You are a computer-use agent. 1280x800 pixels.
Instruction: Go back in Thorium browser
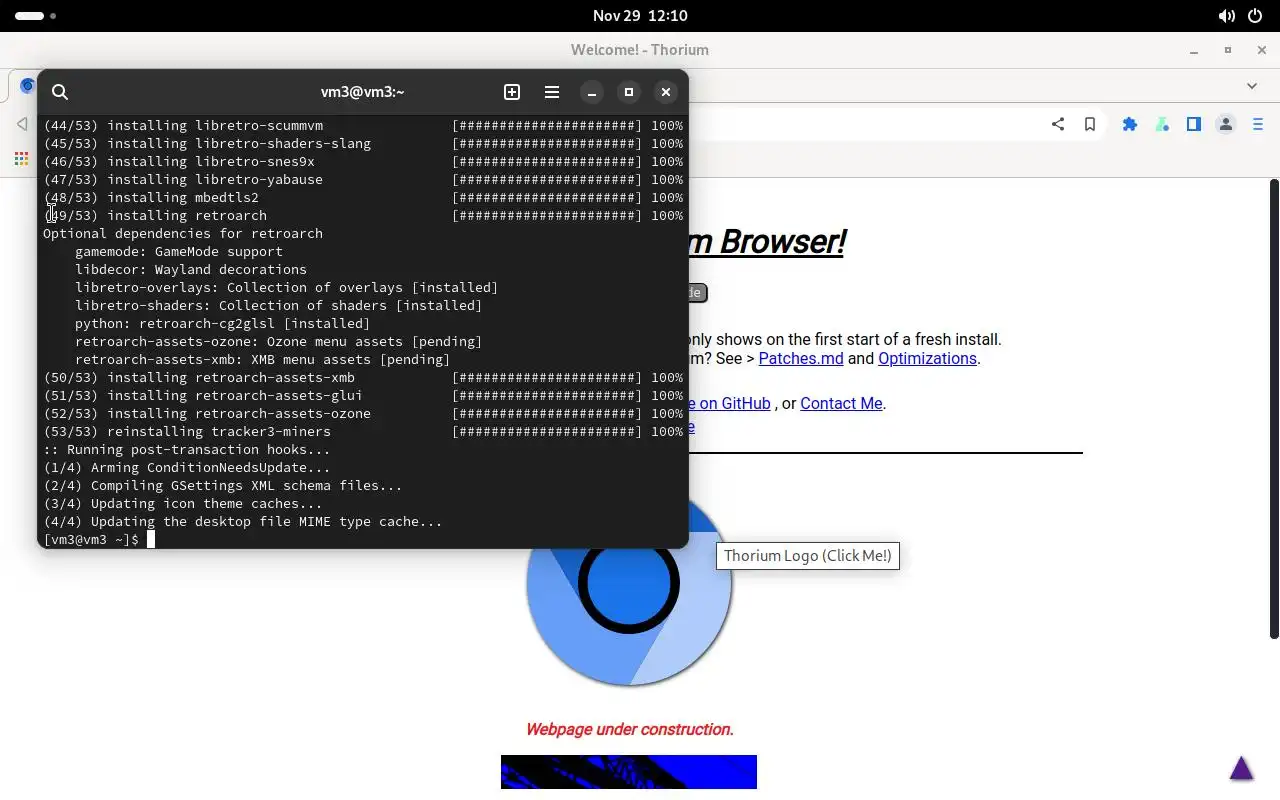[x=22, y=124]
